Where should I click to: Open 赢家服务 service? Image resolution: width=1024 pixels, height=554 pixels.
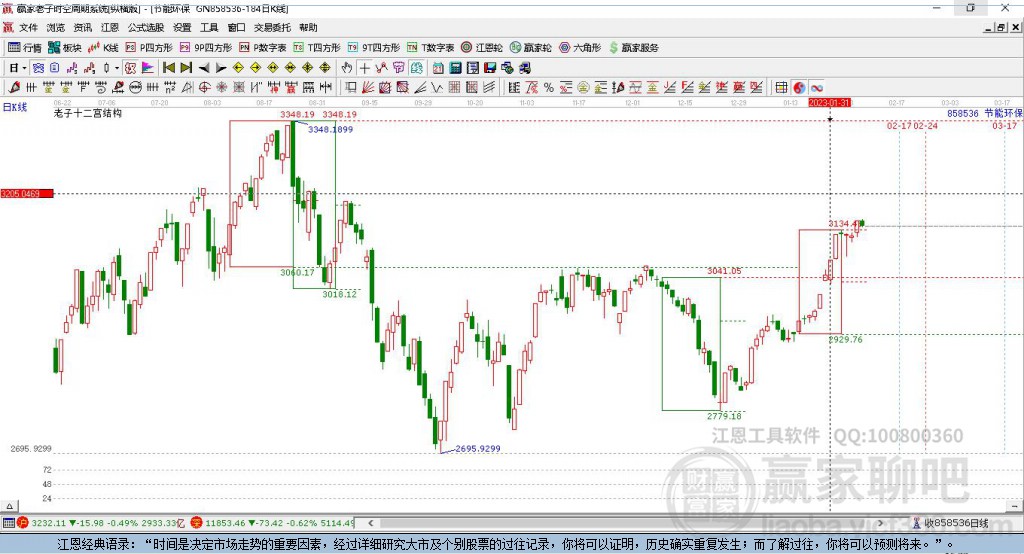pyautogui.click(x=633, y=48)
